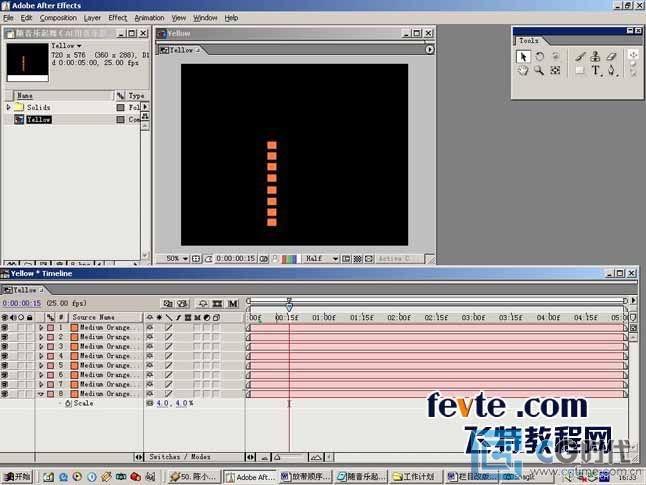Click the Scale value 4.0, 4.0%
The image size is (646, 485).
coord(175,403)
